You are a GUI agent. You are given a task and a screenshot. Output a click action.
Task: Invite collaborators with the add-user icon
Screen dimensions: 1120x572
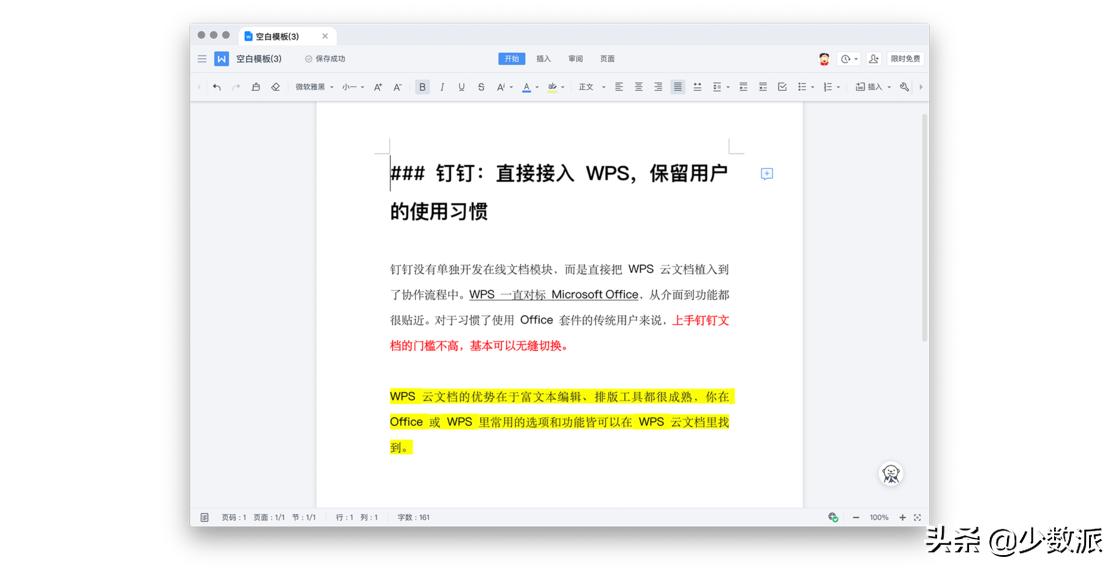874,59
